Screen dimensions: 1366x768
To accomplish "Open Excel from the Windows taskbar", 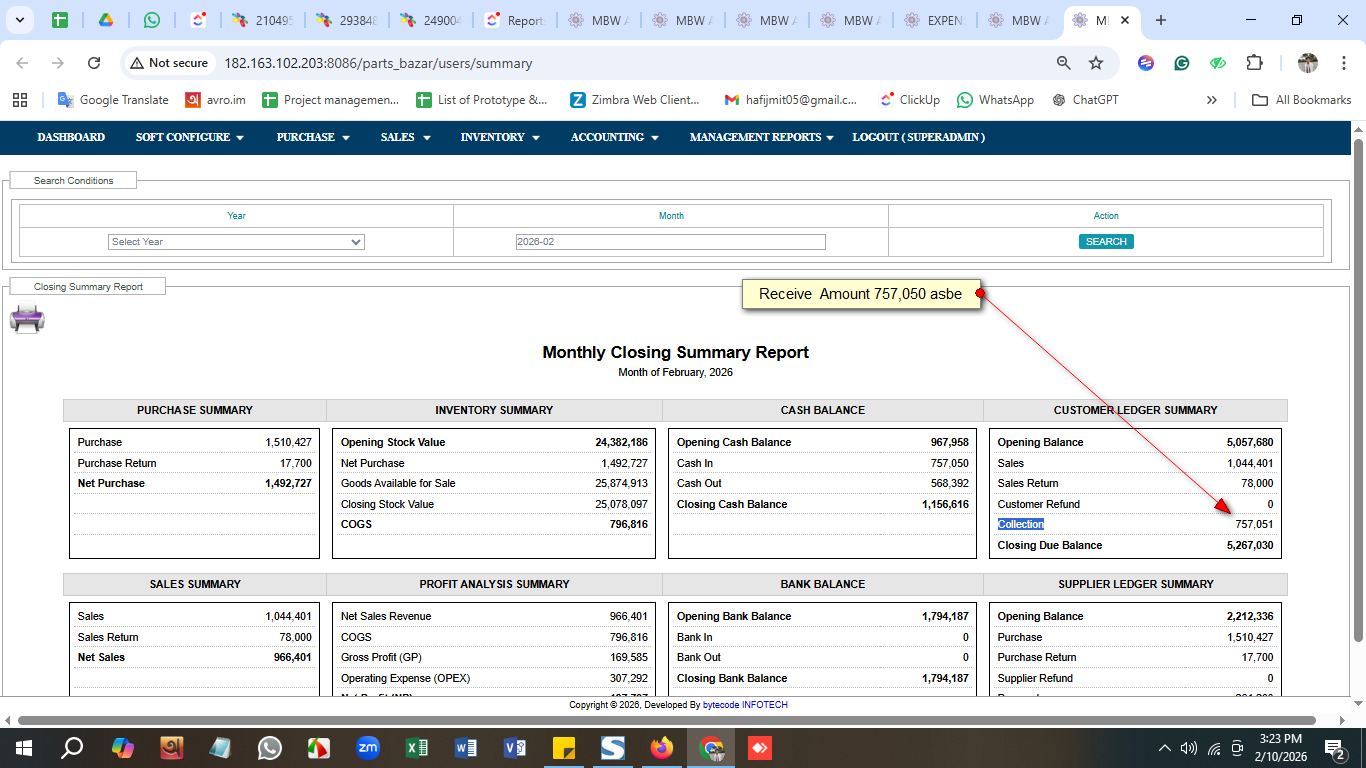I will [x=417, y=748].
